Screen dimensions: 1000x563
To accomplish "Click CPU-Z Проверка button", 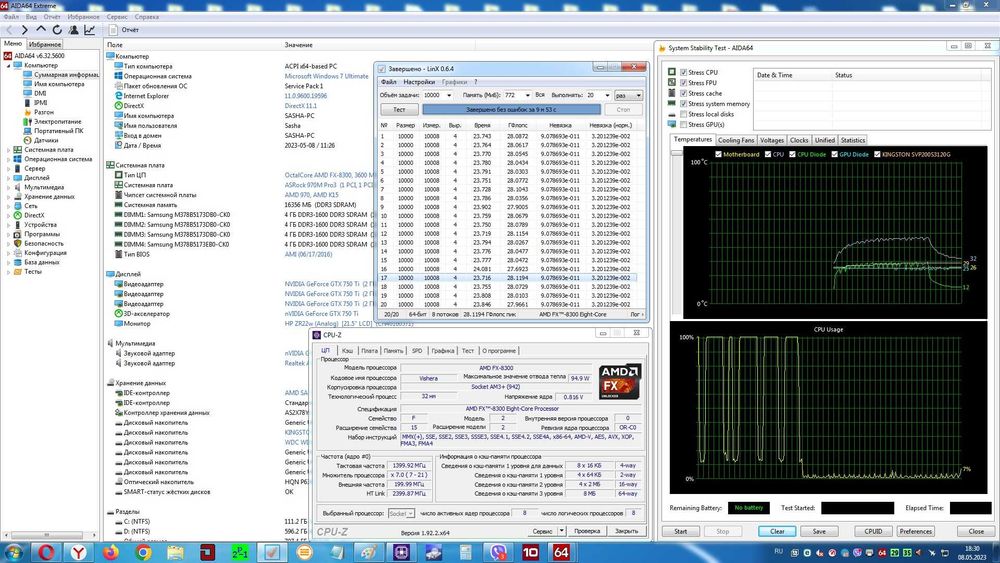I will [587, 530].
